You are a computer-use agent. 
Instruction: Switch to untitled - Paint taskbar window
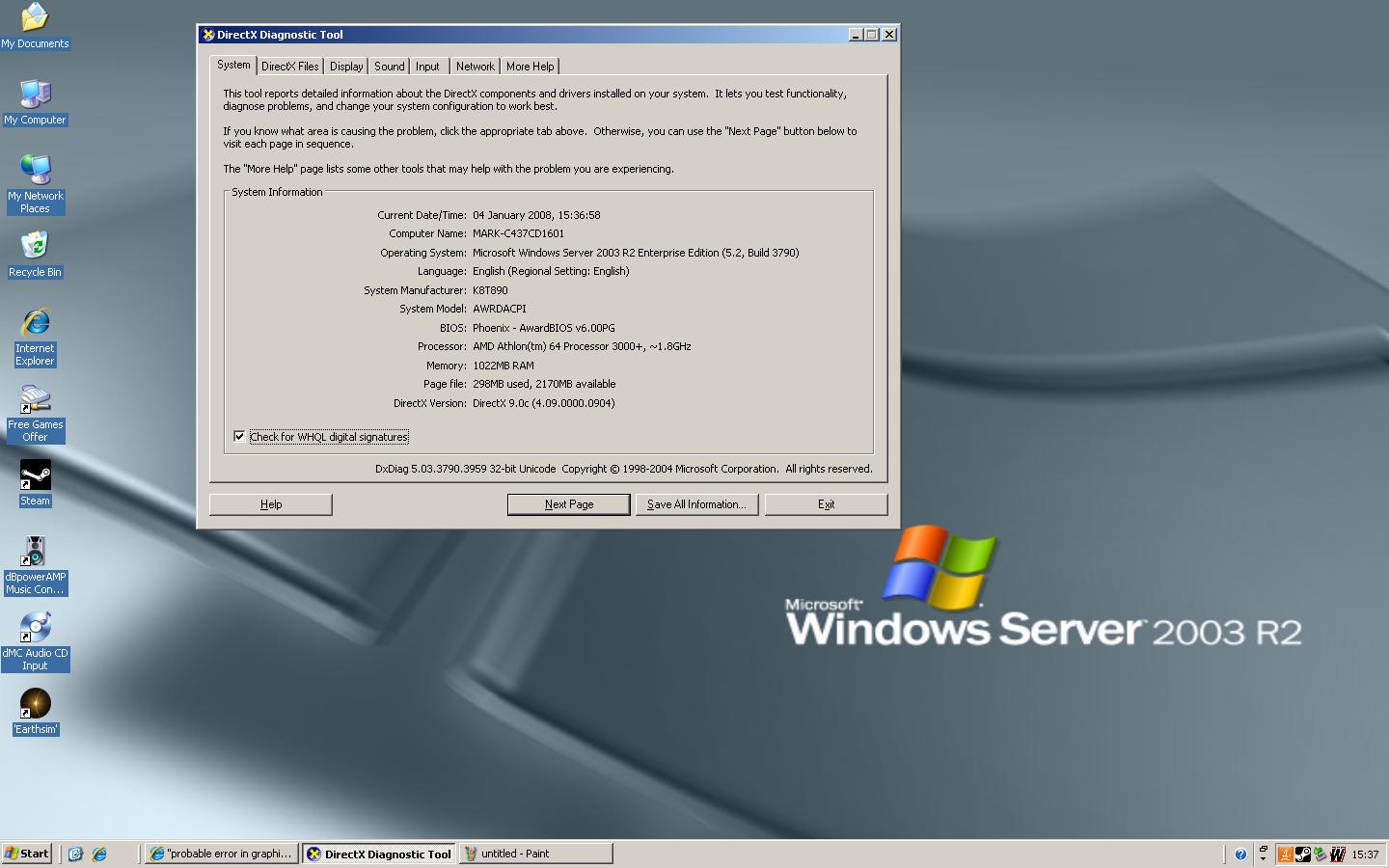click(535, 854)
